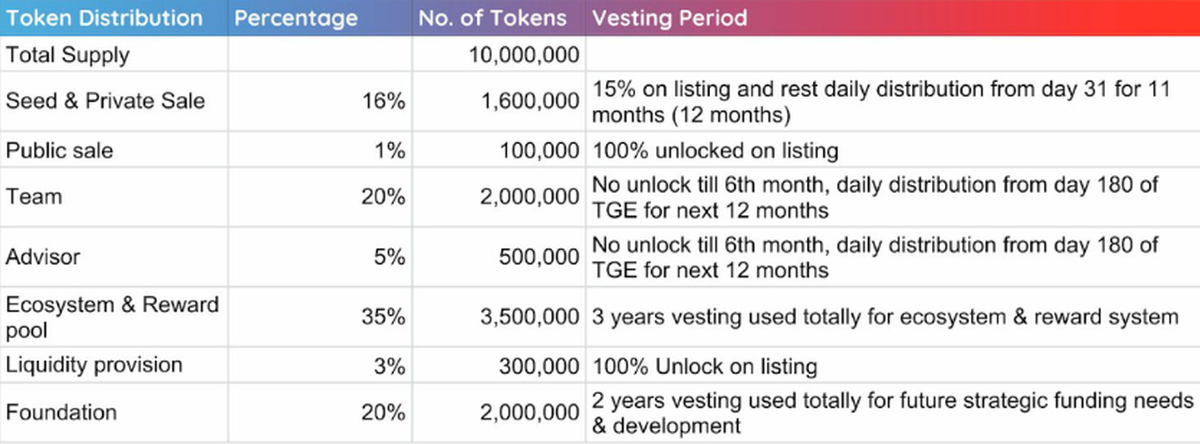The width and height of the screenshot is (1200, 444).
Task: Click the Vesting Period column header
Action: [x=668, y=18]
